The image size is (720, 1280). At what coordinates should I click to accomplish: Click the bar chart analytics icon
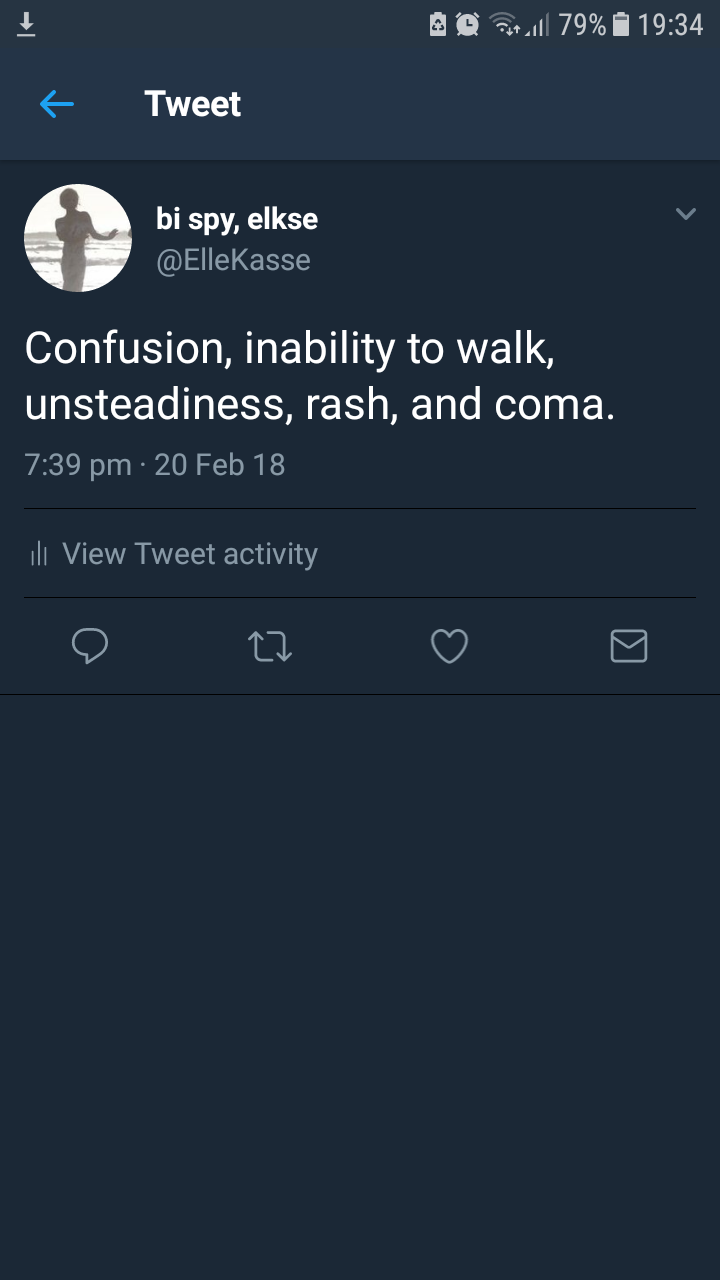click(x=39, y=554)
